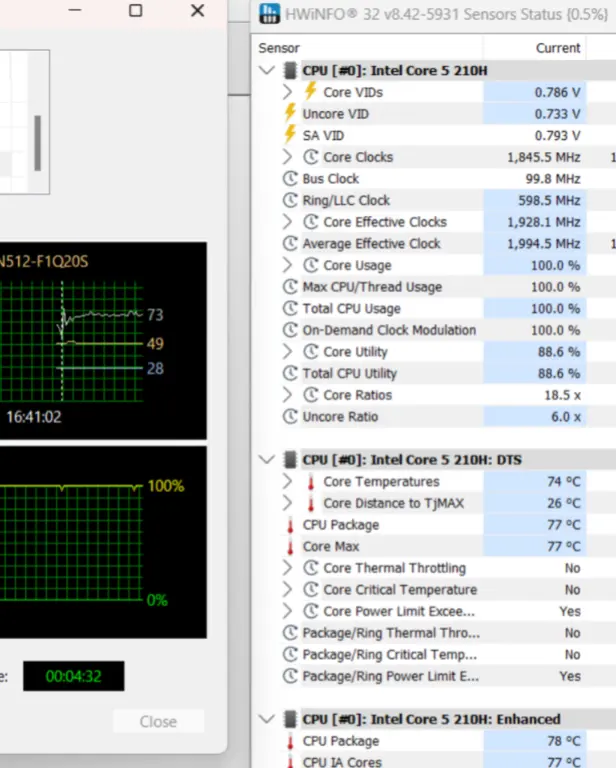
Task: Expand the Core Critical Temperature row
Action: [x=287, y=589]
